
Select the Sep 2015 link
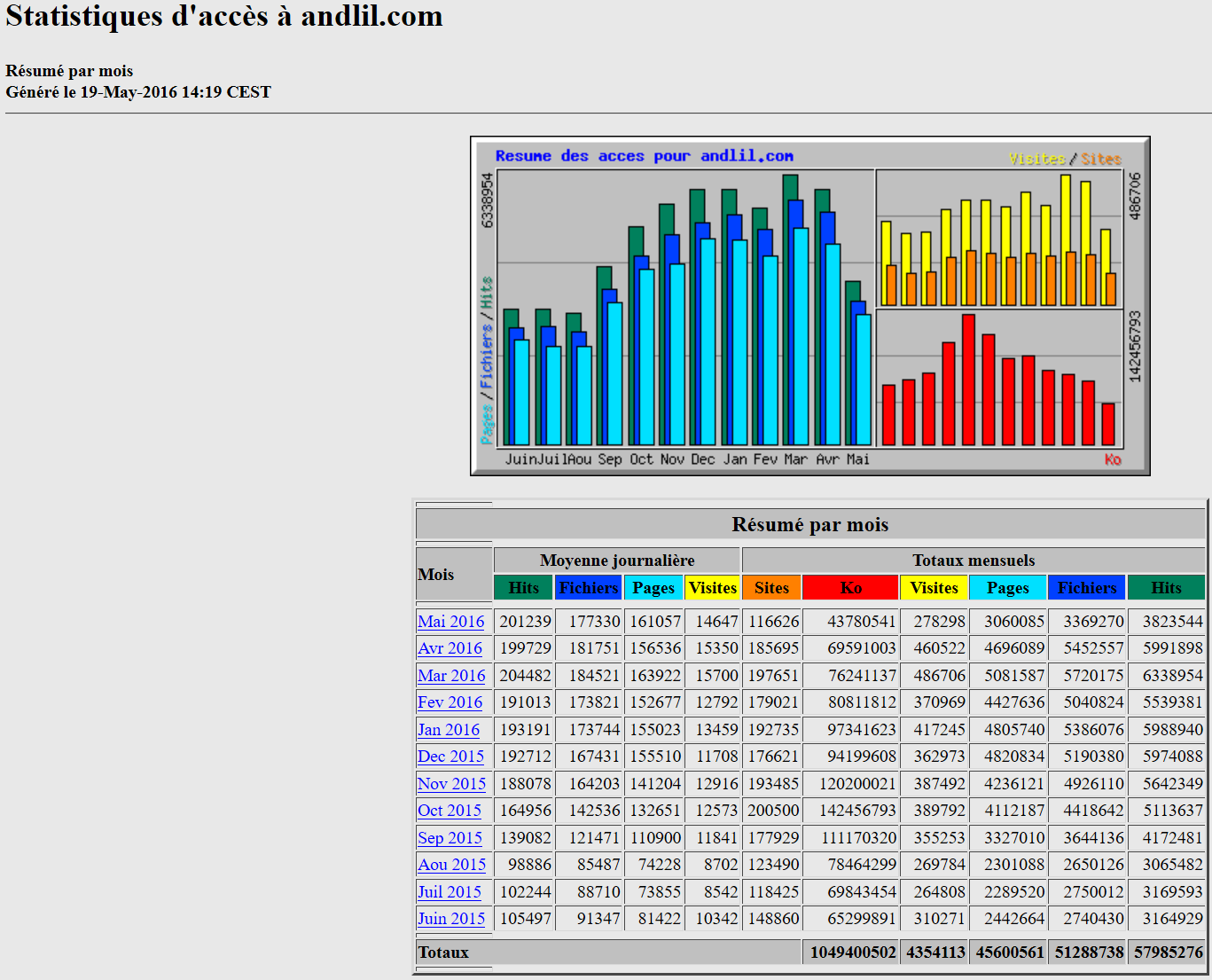[x=450, y=838]
